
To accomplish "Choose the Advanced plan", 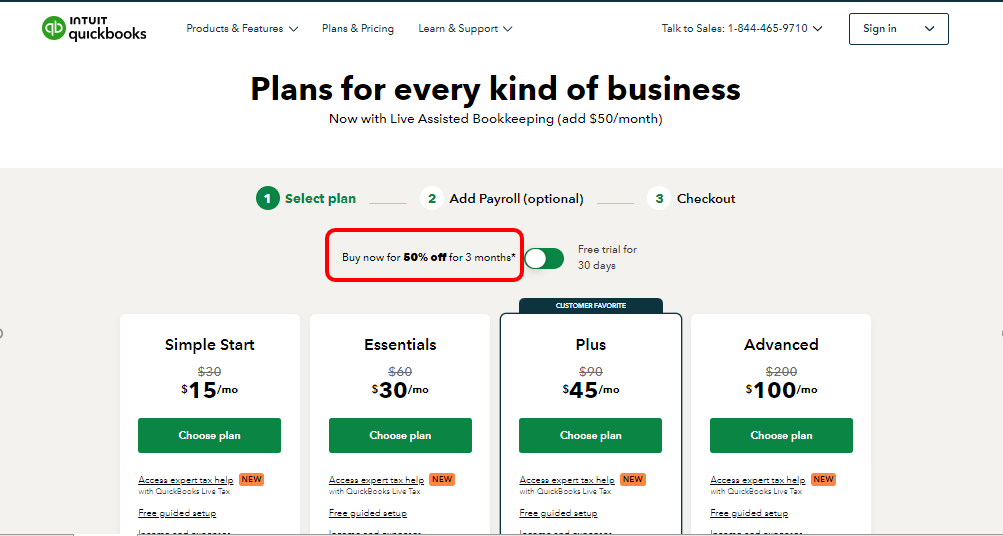I will coord(781,436).
